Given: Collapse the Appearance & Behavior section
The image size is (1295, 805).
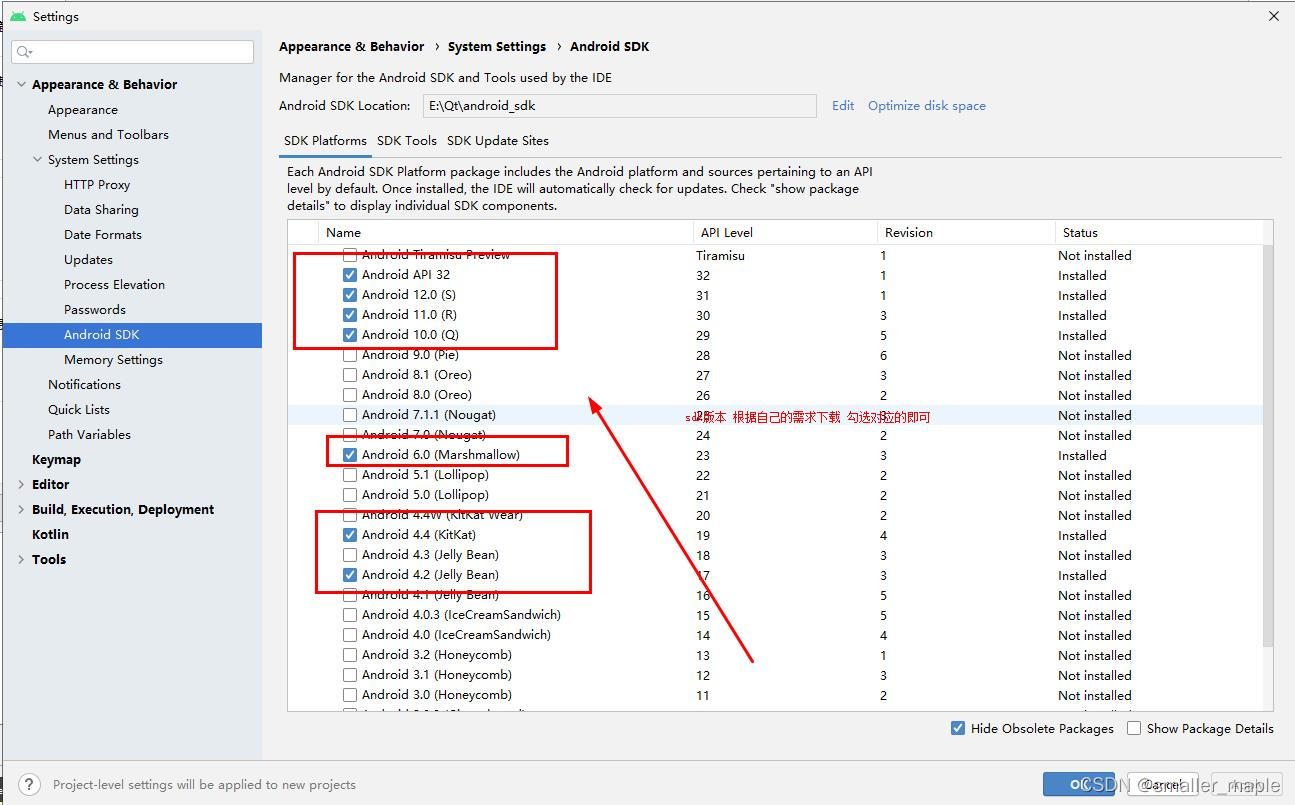Looking at the screenshot, I should (22, 84).
